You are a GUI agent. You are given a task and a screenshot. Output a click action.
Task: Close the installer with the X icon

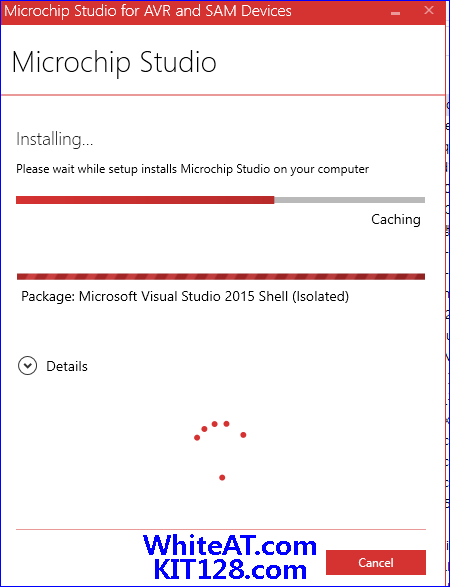click(429, 10)
